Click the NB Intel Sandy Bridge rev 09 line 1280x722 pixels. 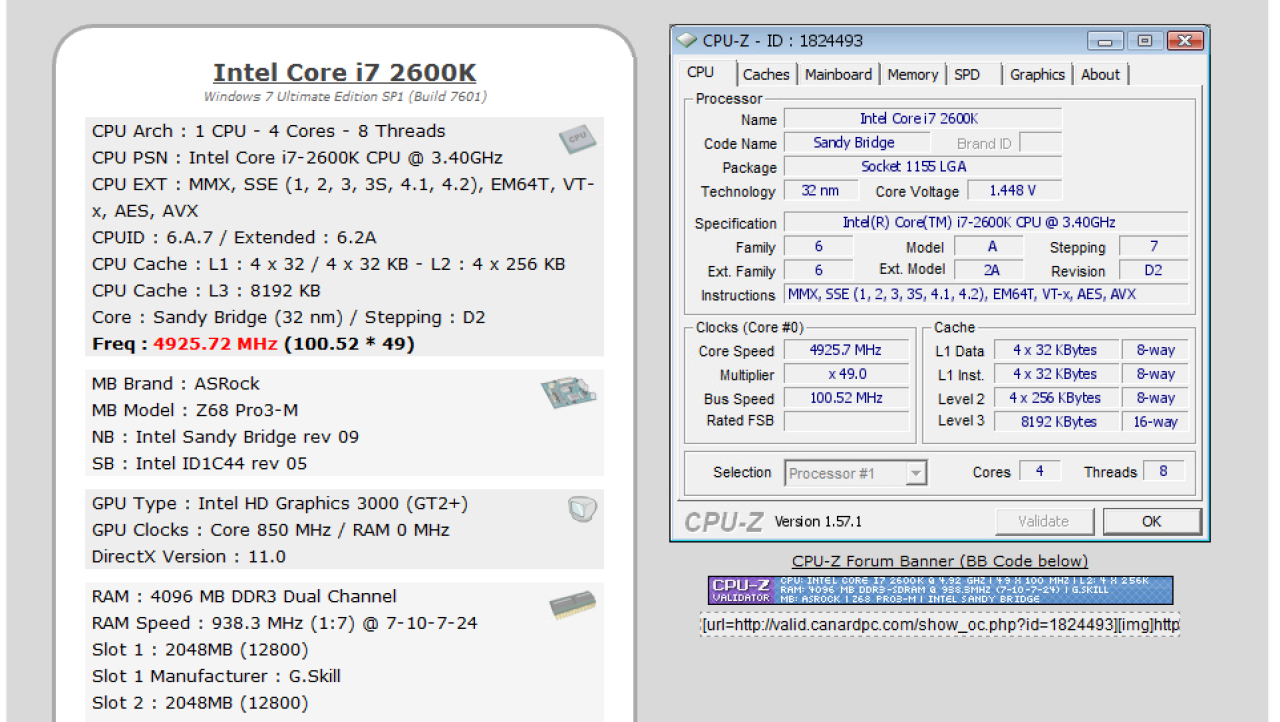(225, 437)
